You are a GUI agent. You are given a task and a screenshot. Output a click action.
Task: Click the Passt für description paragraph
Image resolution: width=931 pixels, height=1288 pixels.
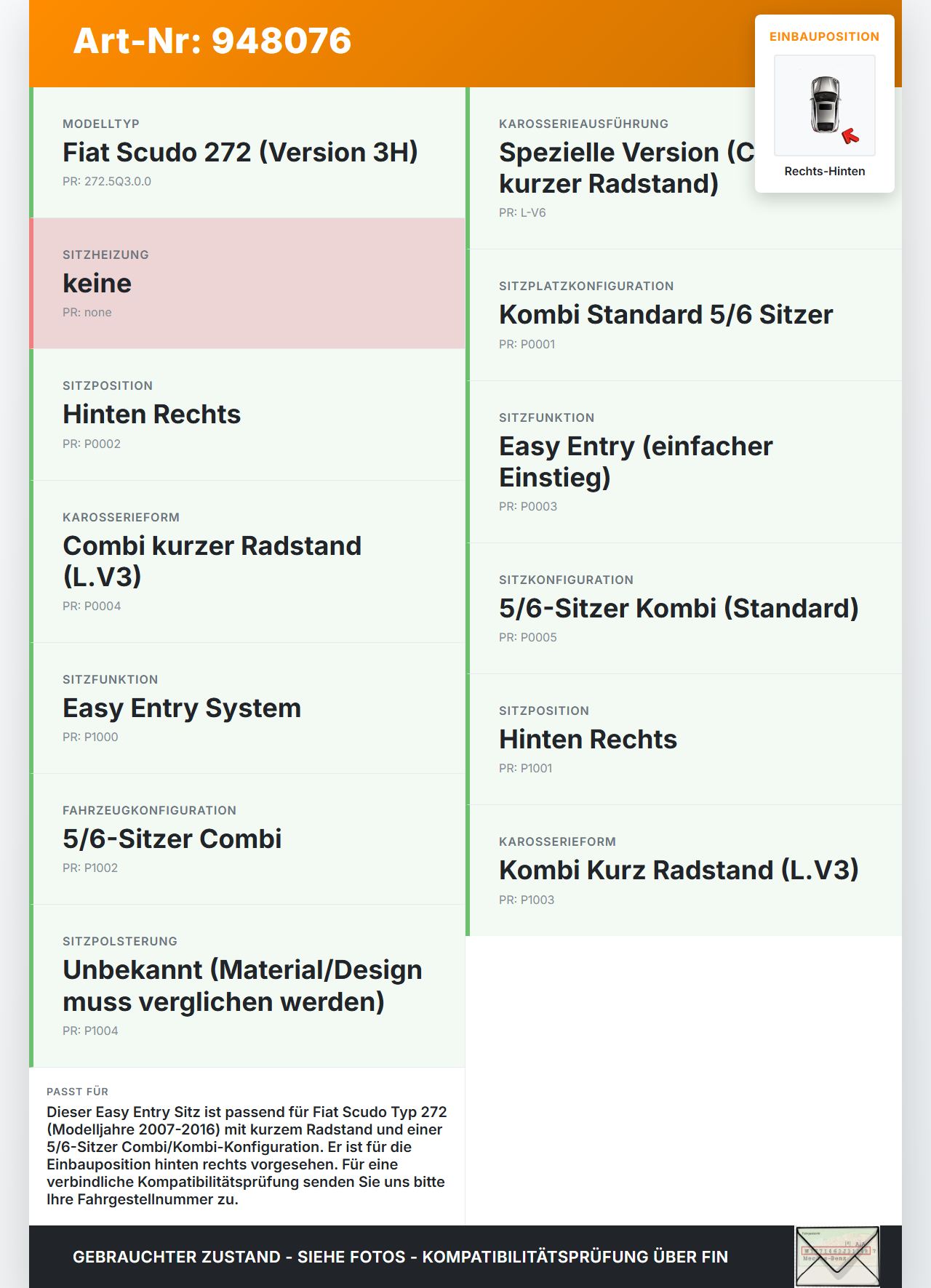pos(247,1155)
